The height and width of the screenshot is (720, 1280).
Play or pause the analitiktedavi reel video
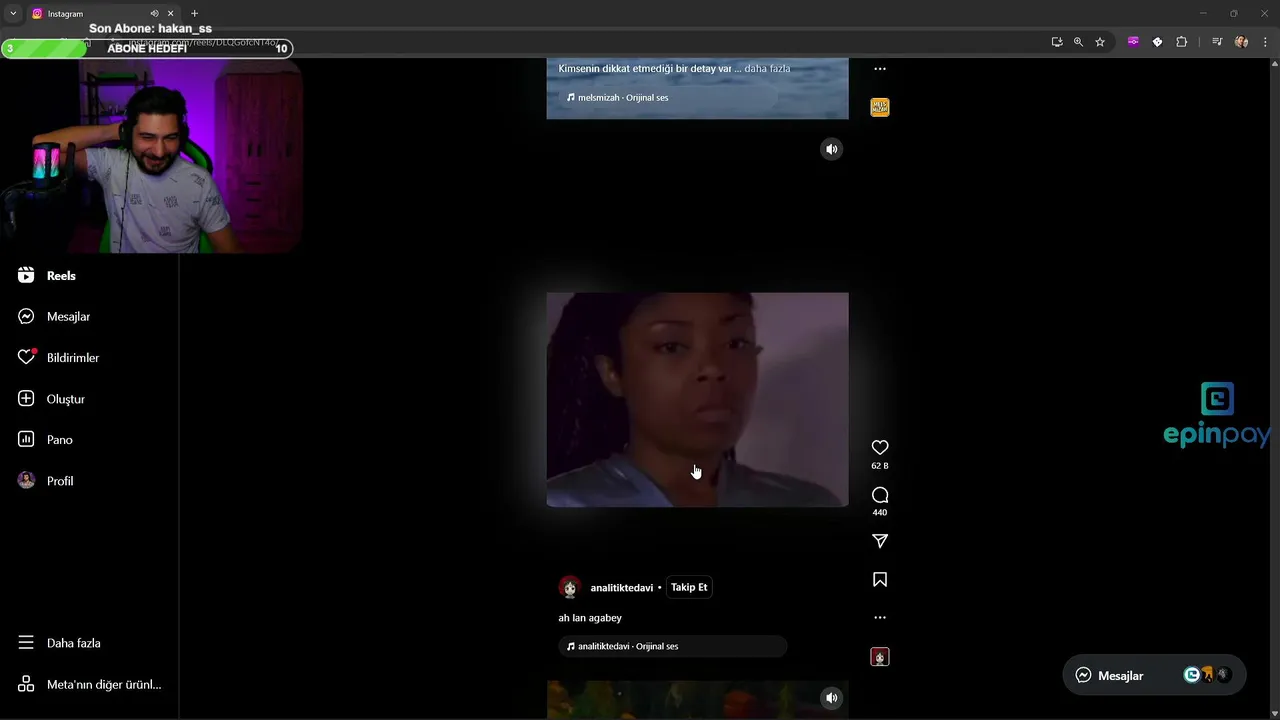click(x=697, y=400)
